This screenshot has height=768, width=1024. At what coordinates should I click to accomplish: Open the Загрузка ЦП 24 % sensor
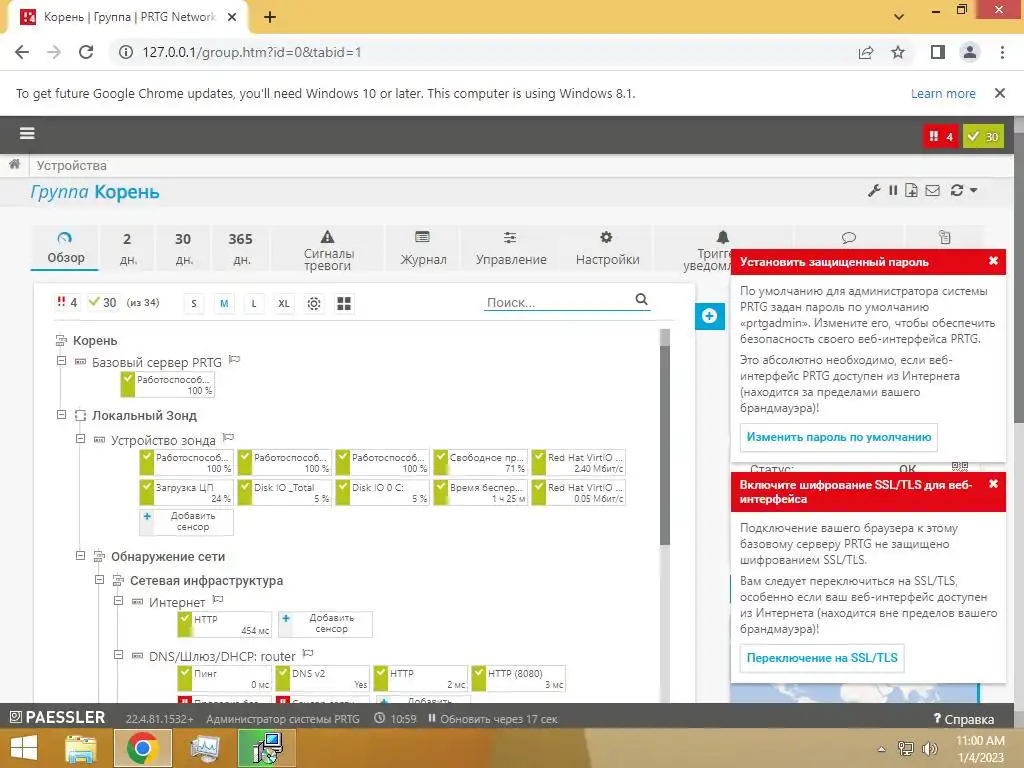186,492
